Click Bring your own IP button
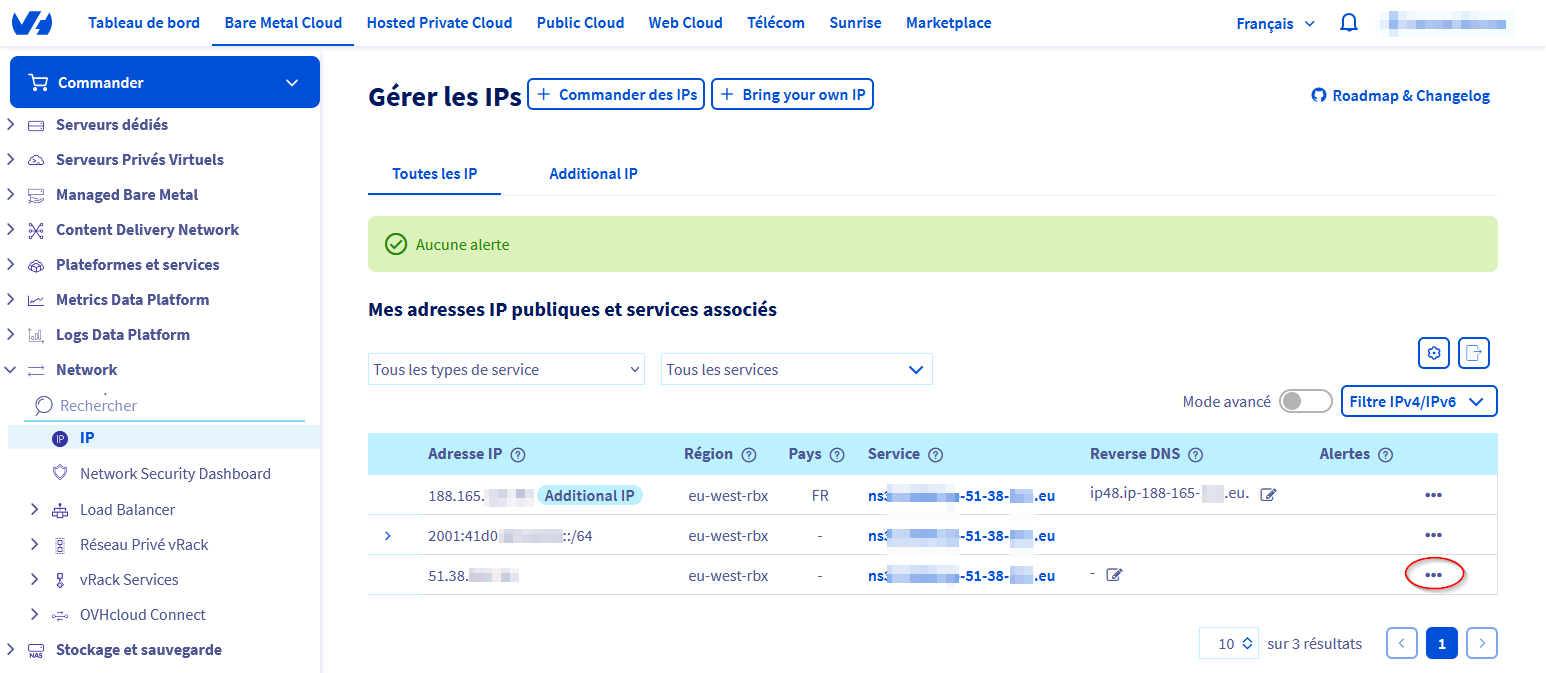 [792, 94]
